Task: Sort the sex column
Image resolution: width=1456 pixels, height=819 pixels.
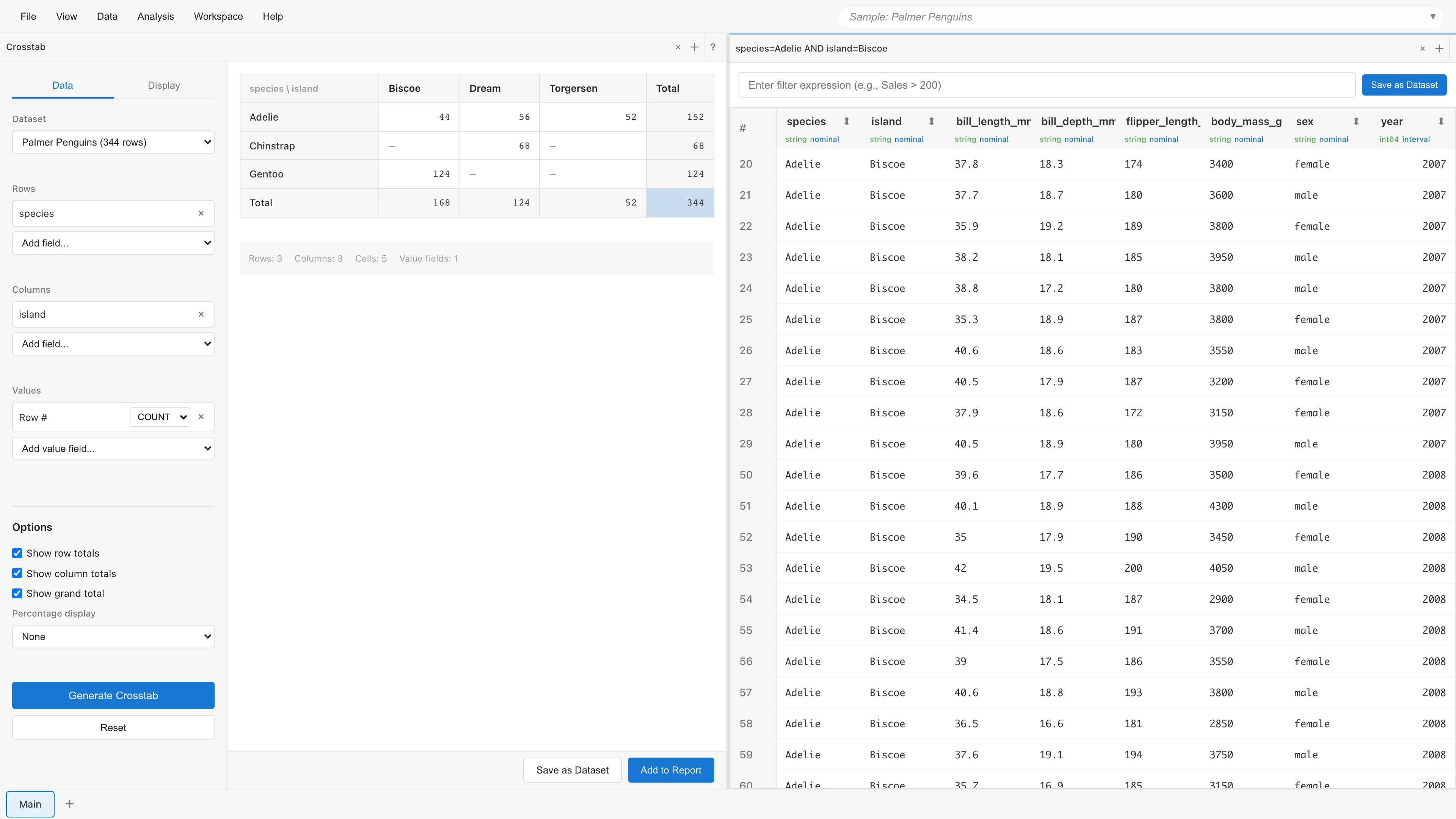Action: pyautogui.click(x=1357, y=121)
